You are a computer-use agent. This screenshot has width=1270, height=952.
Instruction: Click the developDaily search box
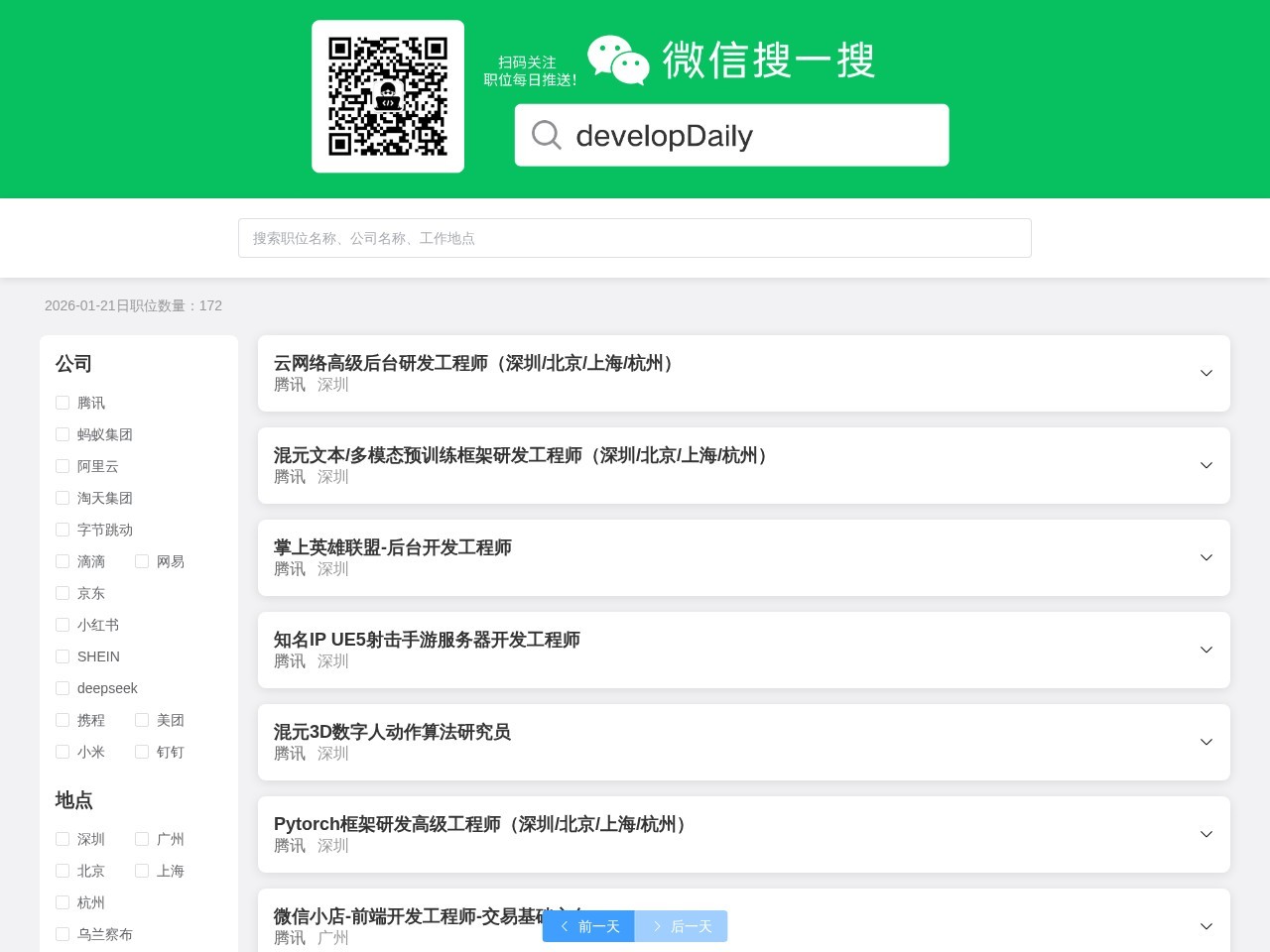(731, 135)
